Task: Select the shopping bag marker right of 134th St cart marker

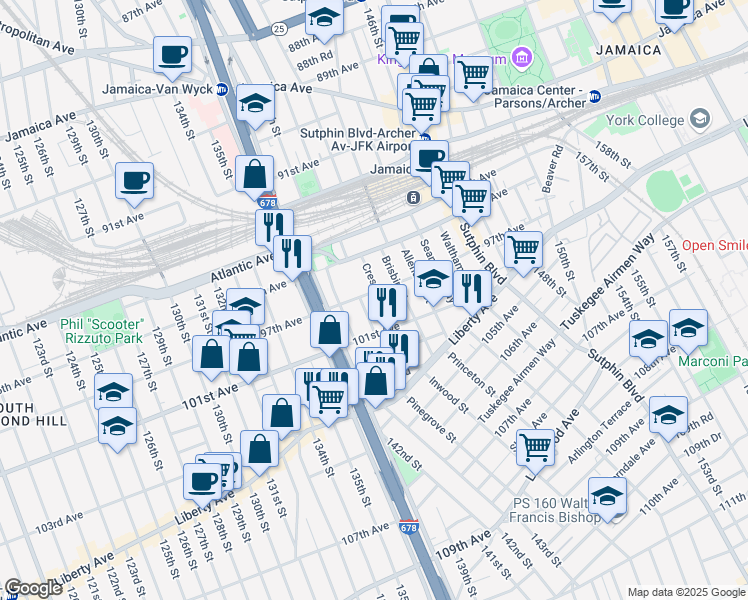Action: [376, 382]
